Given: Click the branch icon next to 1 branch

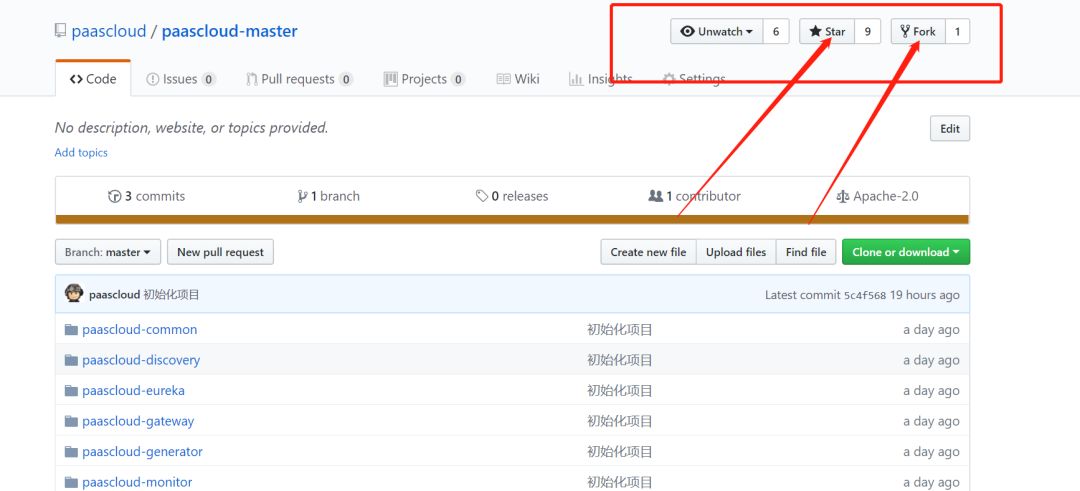Looking at the screenshot, I should point(302,197).
